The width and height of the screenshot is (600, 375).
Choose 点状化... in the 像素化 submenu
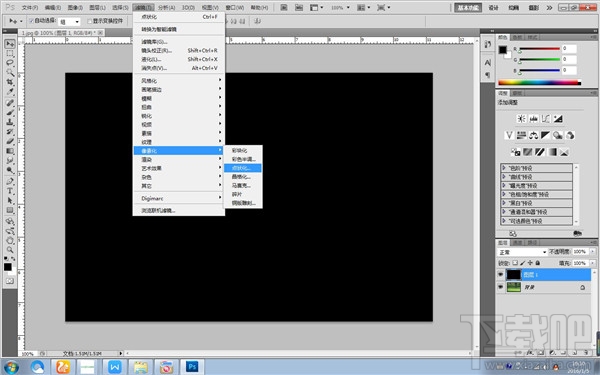[243, 168]
